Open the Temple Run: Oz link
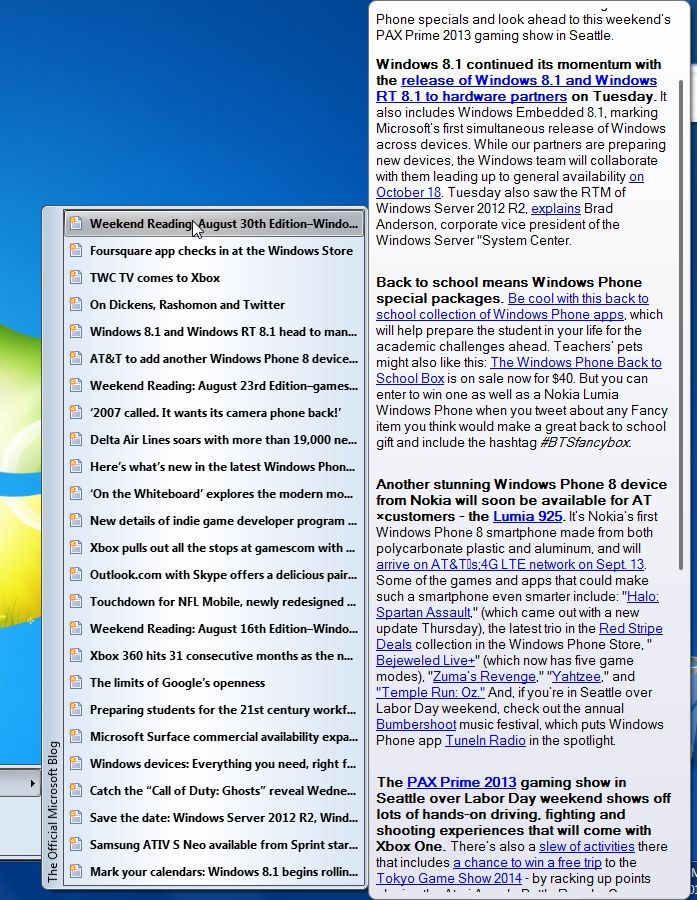This screenshot has height=900, width=697. click(x=431, y=693)
